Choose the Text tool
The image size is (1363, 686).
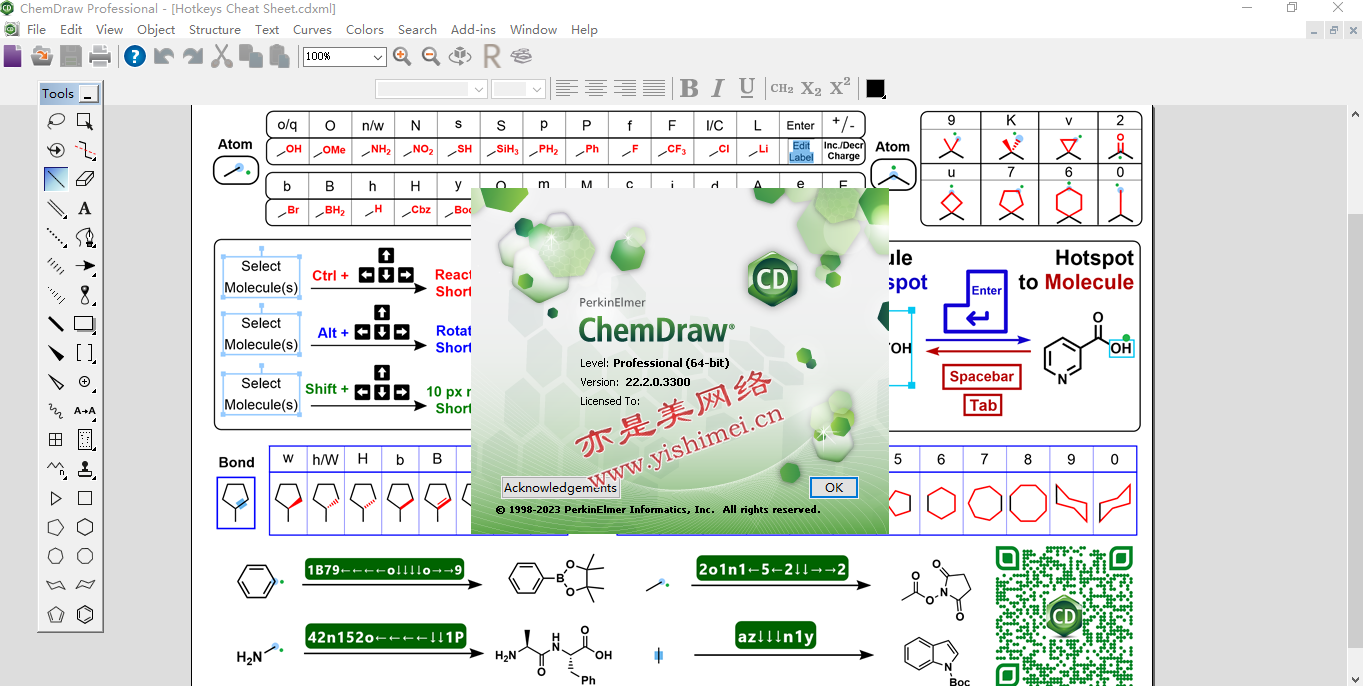click(x=85, y=208)
